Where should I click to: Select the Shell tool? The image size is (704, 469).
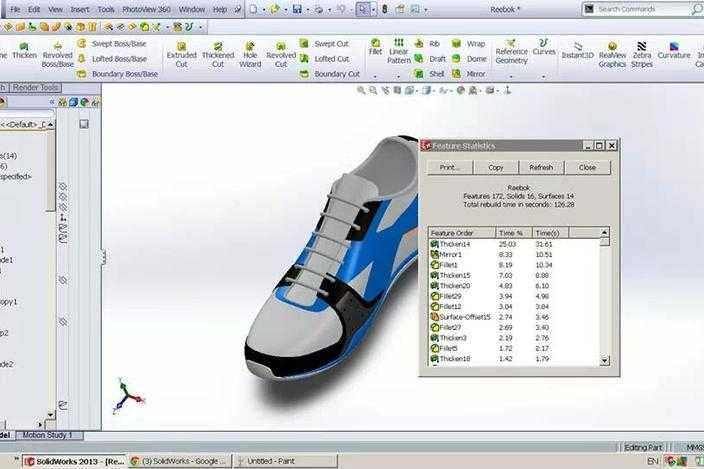click(x=429, y=74)
